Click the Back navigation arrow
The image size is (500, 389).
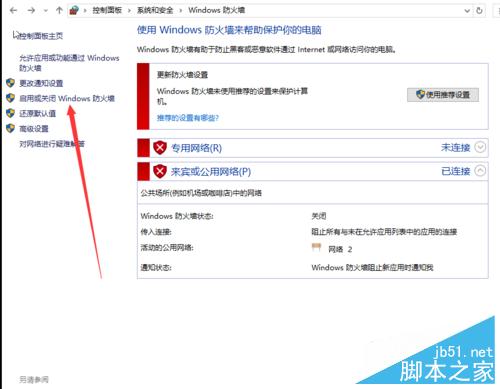14,11
